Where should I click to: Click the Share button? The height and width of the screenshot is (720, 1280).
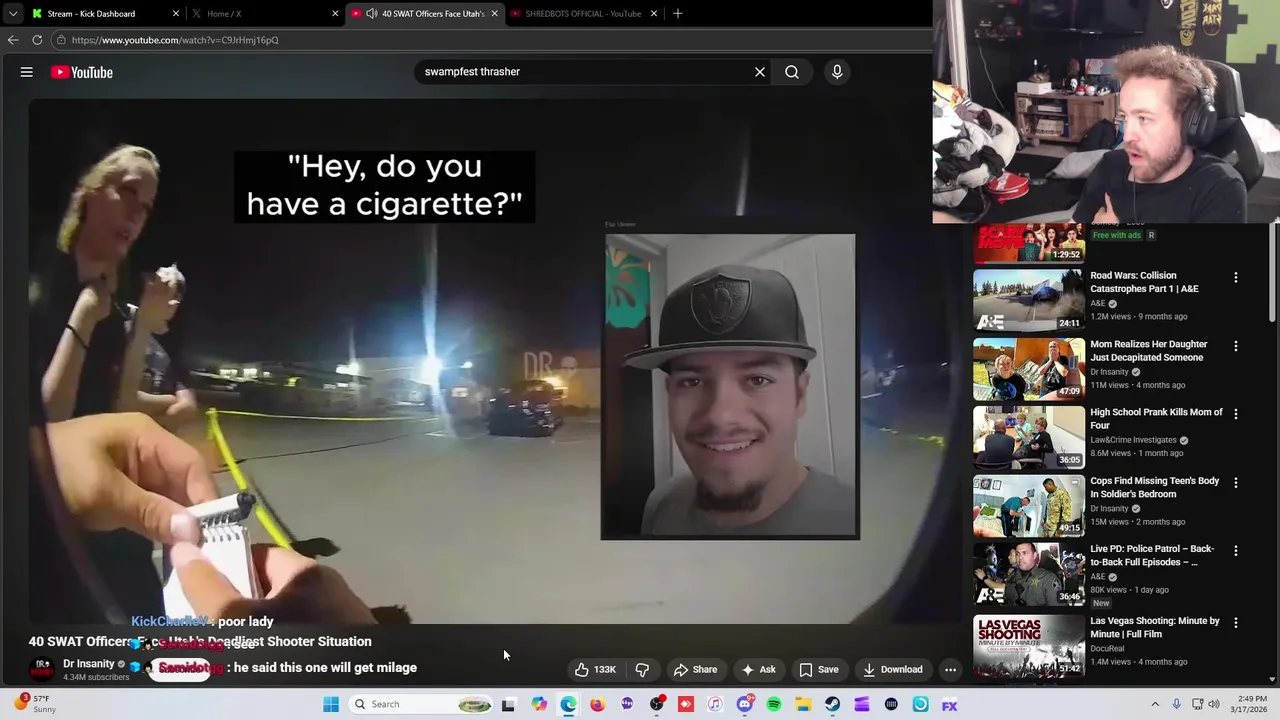point(695,670)
